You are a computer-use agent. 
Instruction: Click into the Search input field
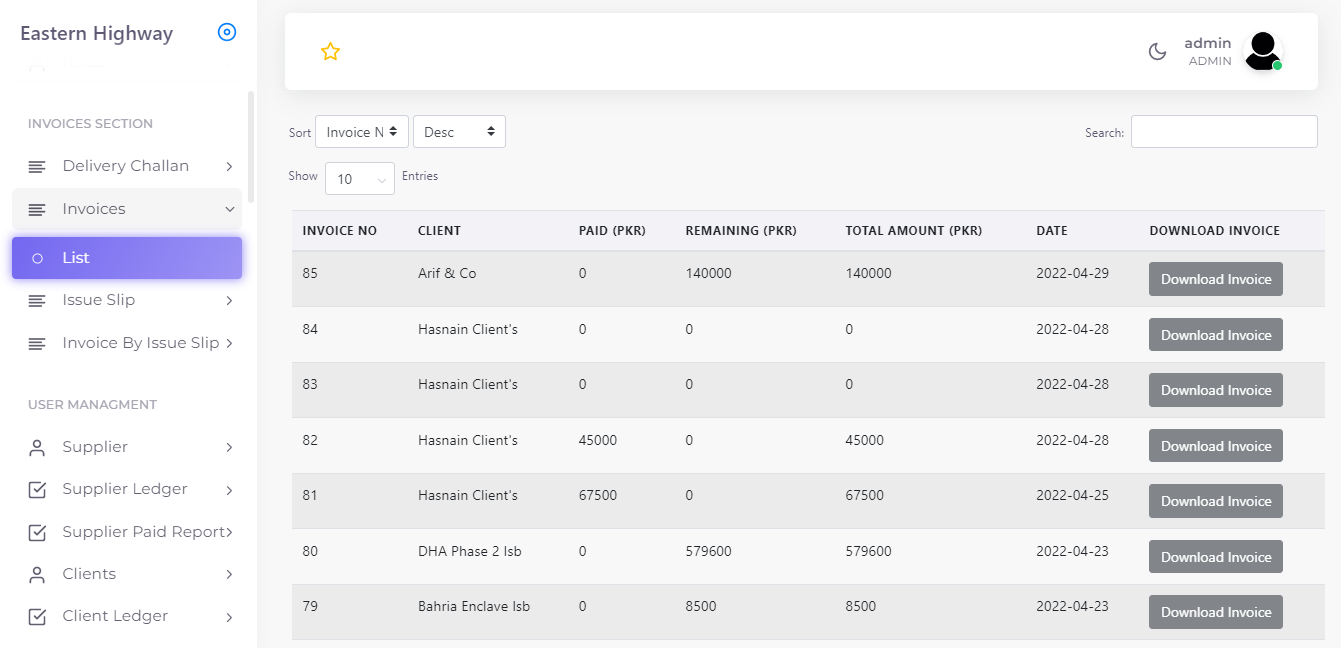click(1224, 132)
